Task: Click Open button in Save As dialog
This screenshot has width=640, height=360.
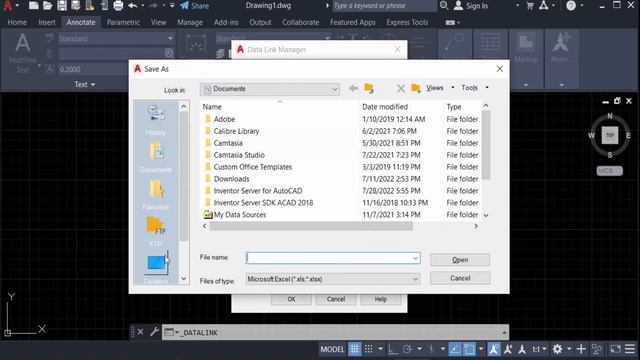Action: (x=460, y=260)
